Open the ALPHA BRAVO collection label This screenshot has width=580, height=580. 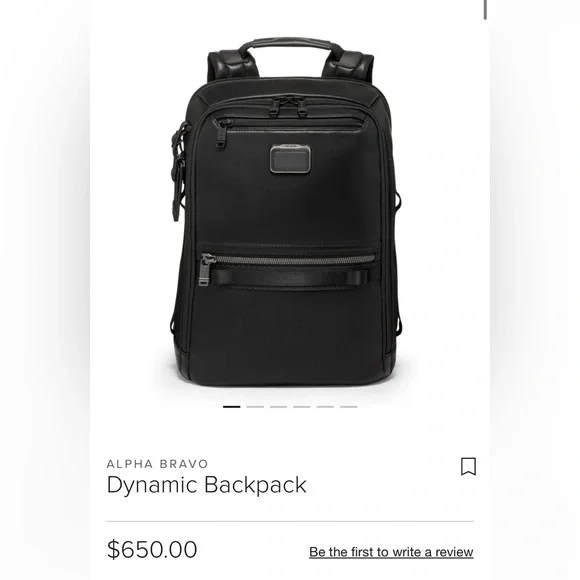[157, 463]
